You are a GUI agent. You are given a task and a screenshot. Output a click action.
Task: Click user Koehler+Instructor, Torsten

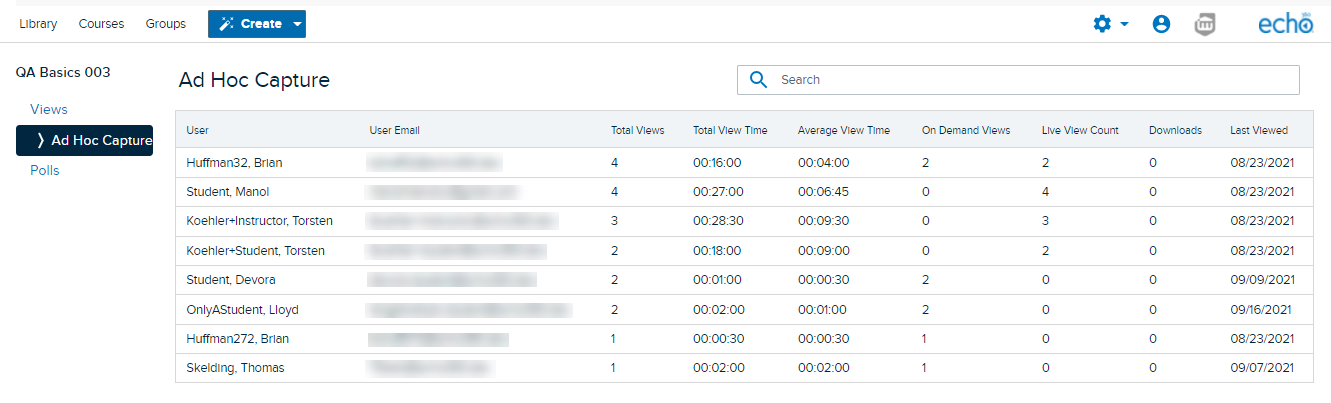click(259, 221)
